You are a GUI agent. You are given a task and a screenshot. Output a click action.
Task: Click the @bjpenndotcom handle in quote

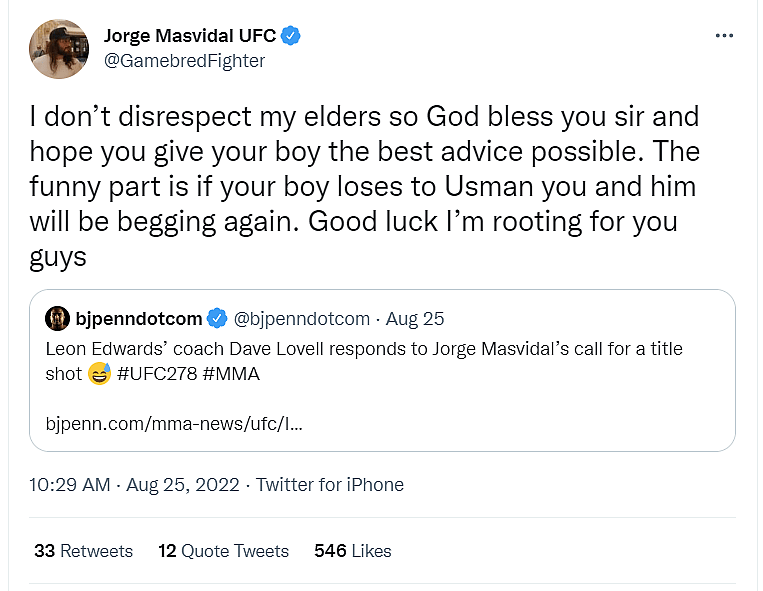tap(301, 319)
